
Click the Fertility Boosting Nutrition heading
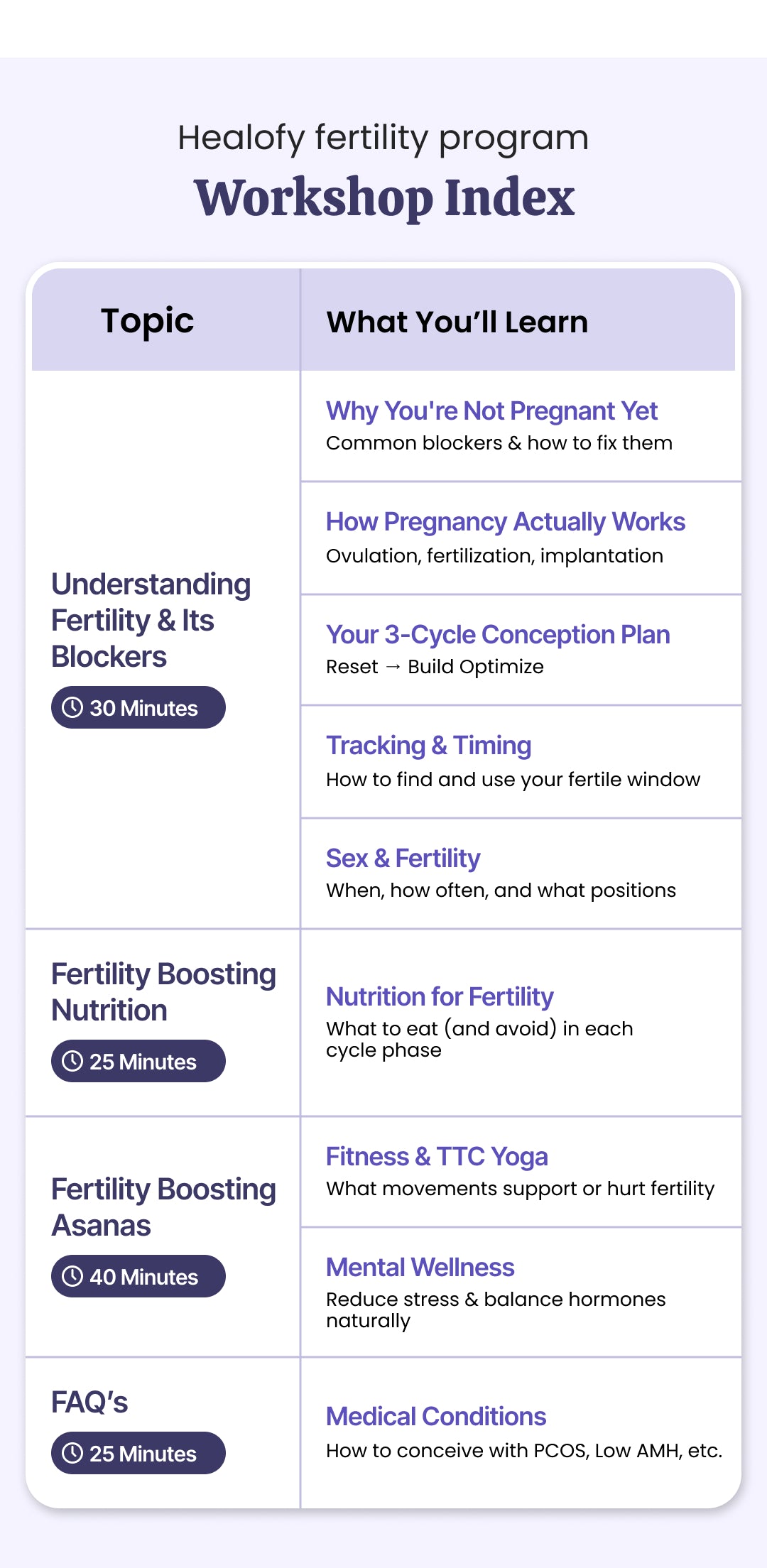click(x=163, y=992)
